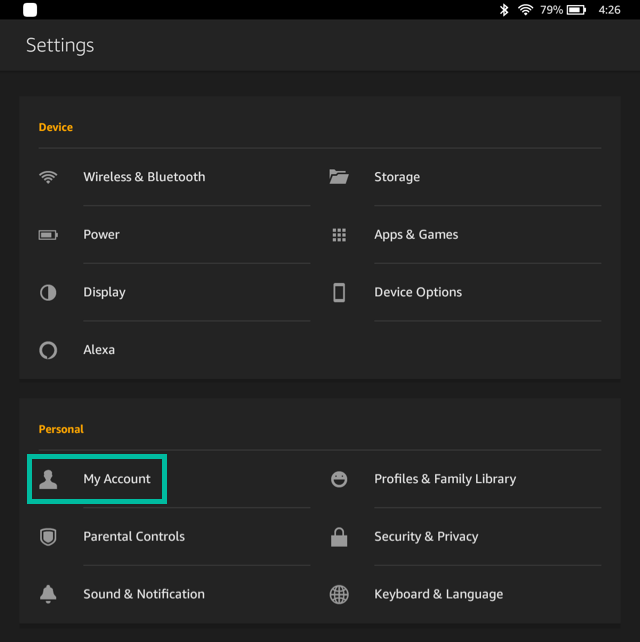The height and width of the screenshot is (642, 640).
Task: Tap the Storage folder icon
Action: click(x=339, y=177)
